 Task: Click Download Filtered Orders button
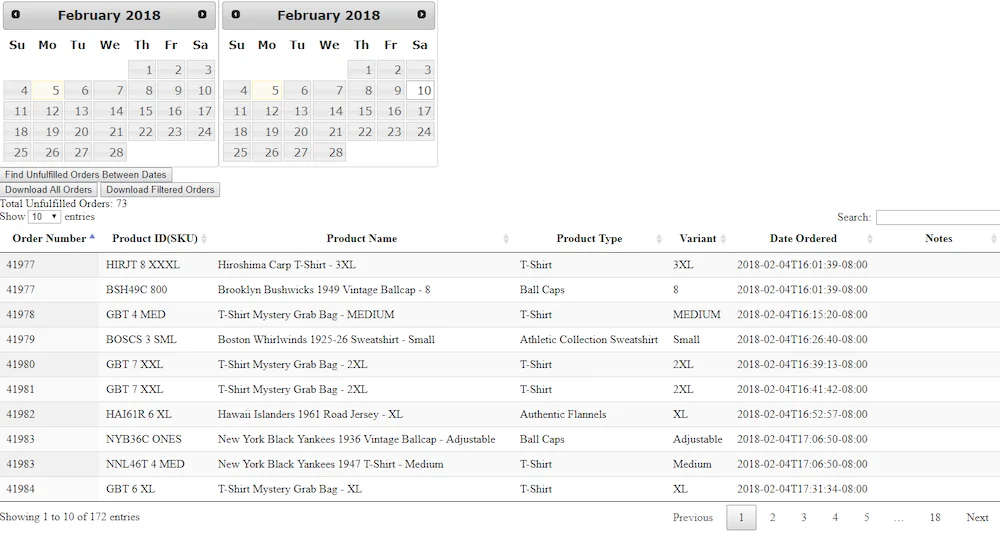[160, 190]
